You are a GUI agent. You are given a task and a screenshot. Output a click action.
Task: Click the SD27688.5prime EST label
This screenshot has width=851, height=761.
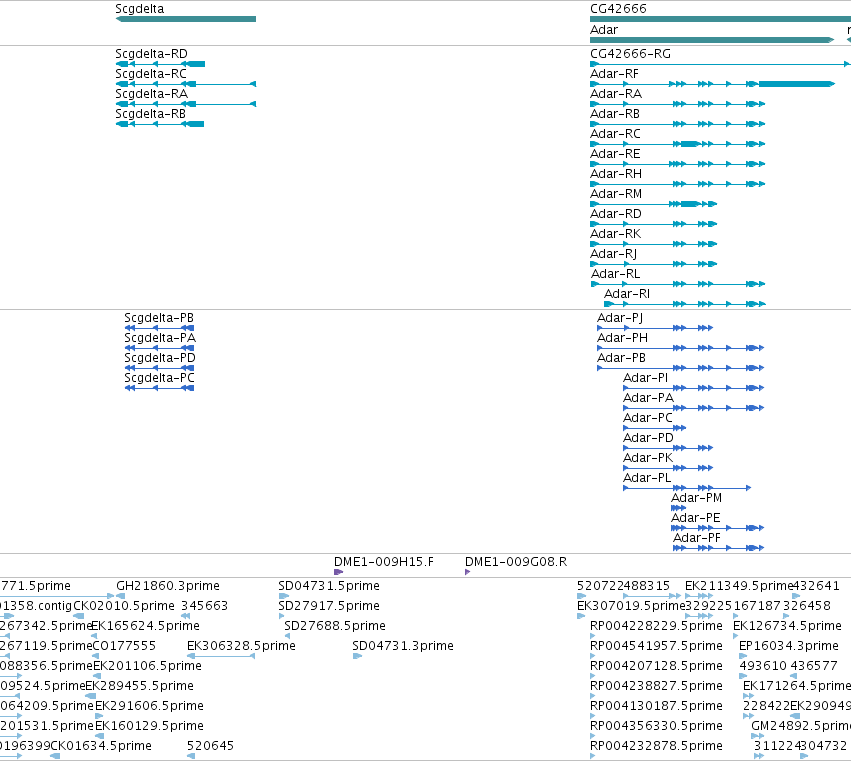tap(335, 626)
